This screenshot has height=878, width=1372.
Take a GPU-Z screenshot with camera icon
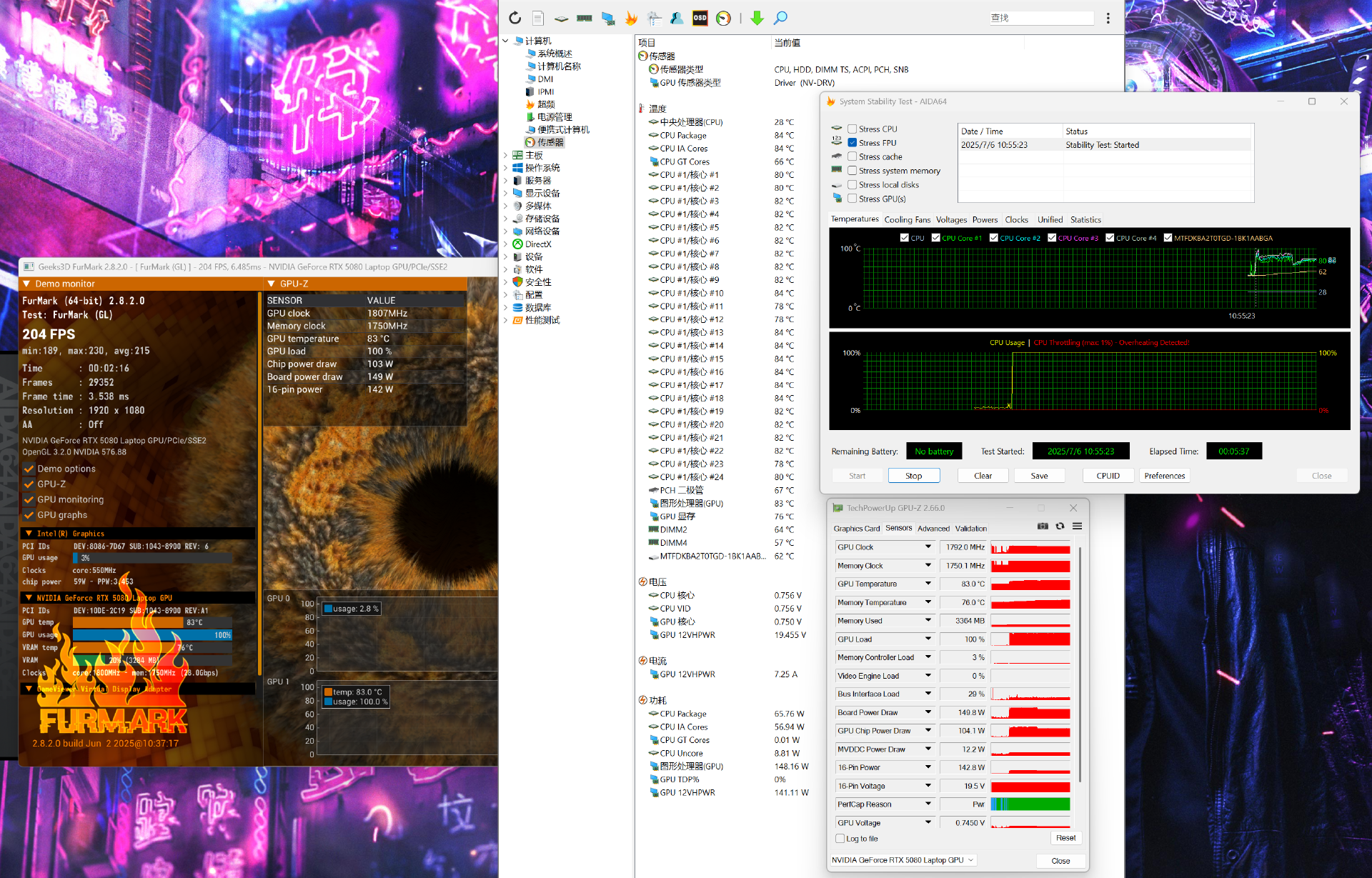[x=1043, y=527]
